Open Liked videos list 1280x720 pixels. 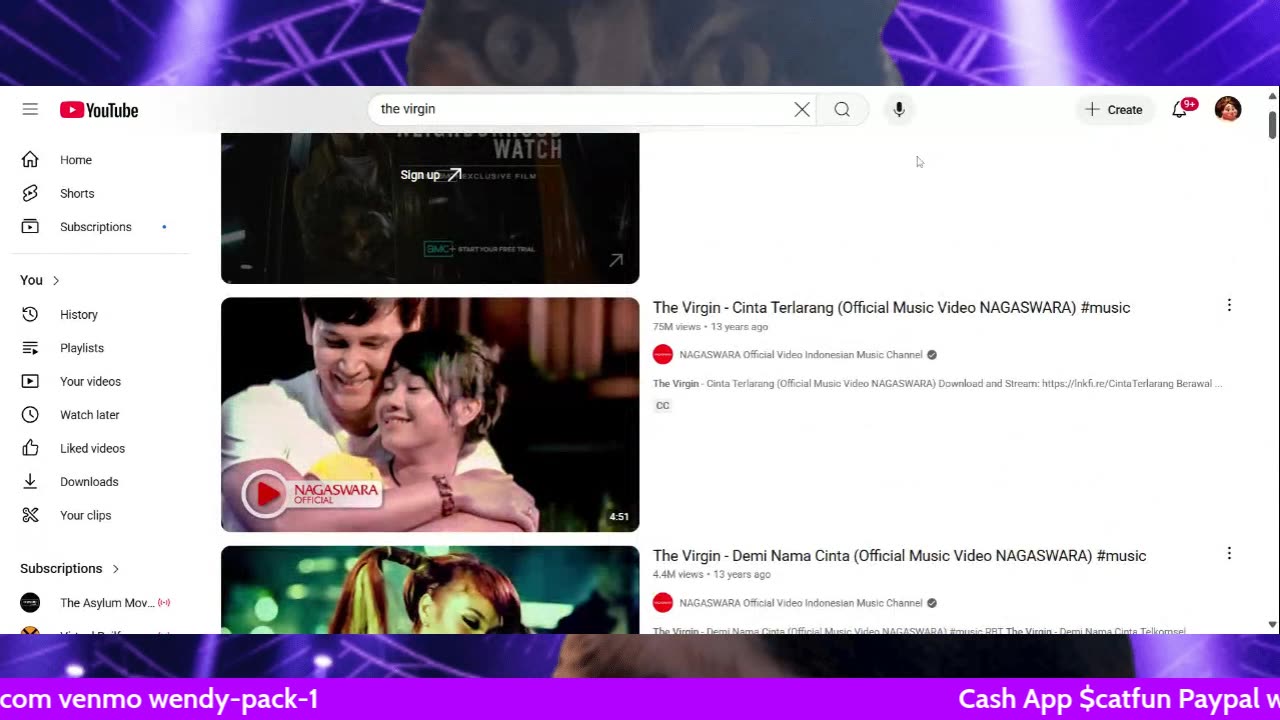click(x=92, y=449)
